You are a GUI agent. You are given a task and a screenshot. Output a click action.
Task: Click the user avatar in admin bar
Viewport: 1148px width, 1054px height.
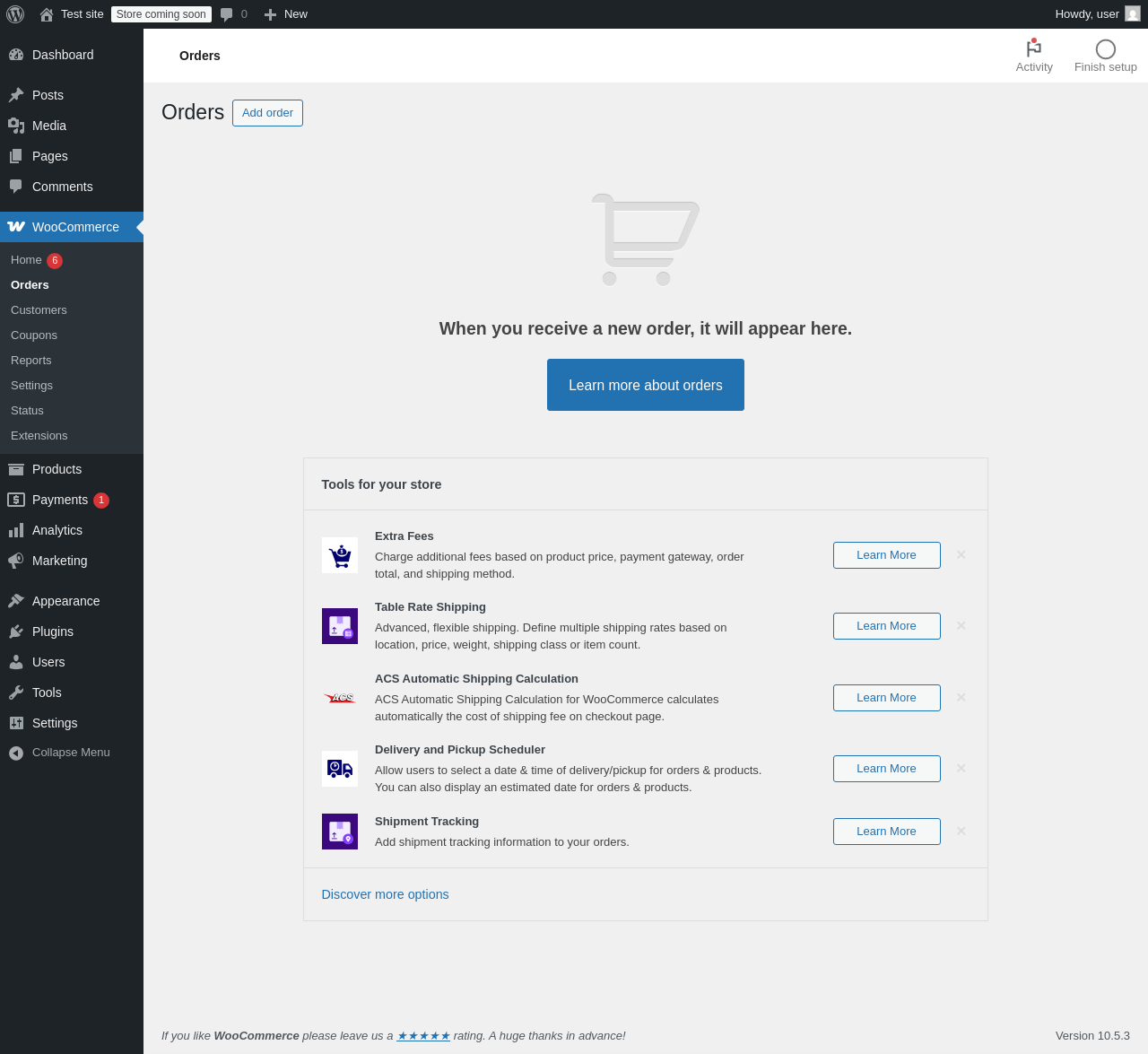point(1133,14)
